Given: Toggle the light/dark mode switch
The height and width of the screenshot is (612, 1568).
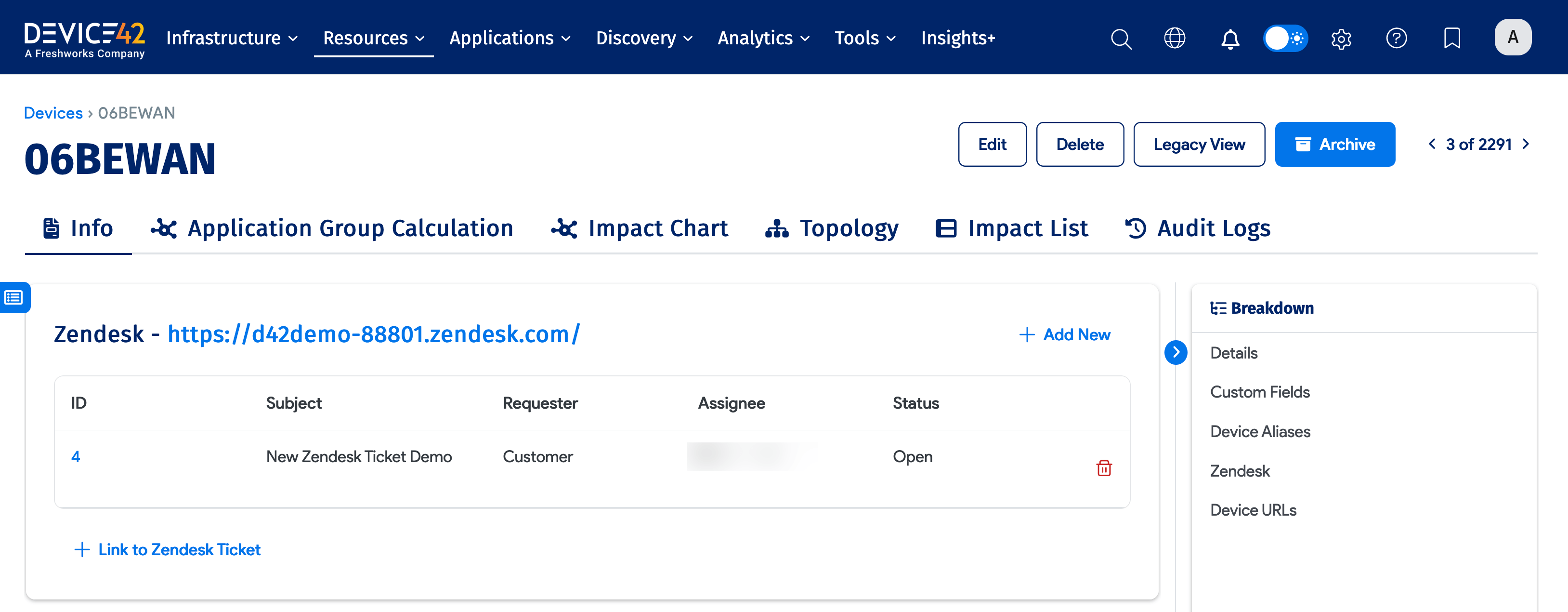Looking at the screenshot, I should [1285, 39].
